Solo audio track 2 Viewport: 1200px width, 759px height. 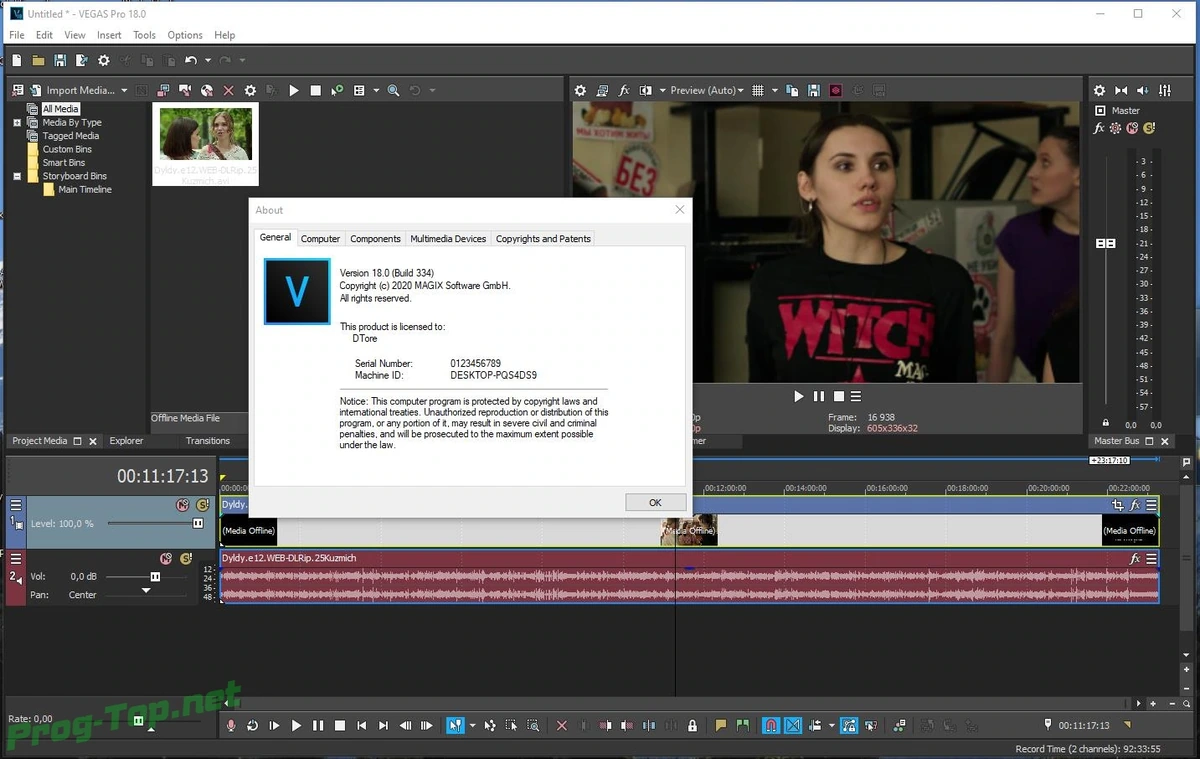(x=185, y=558)
